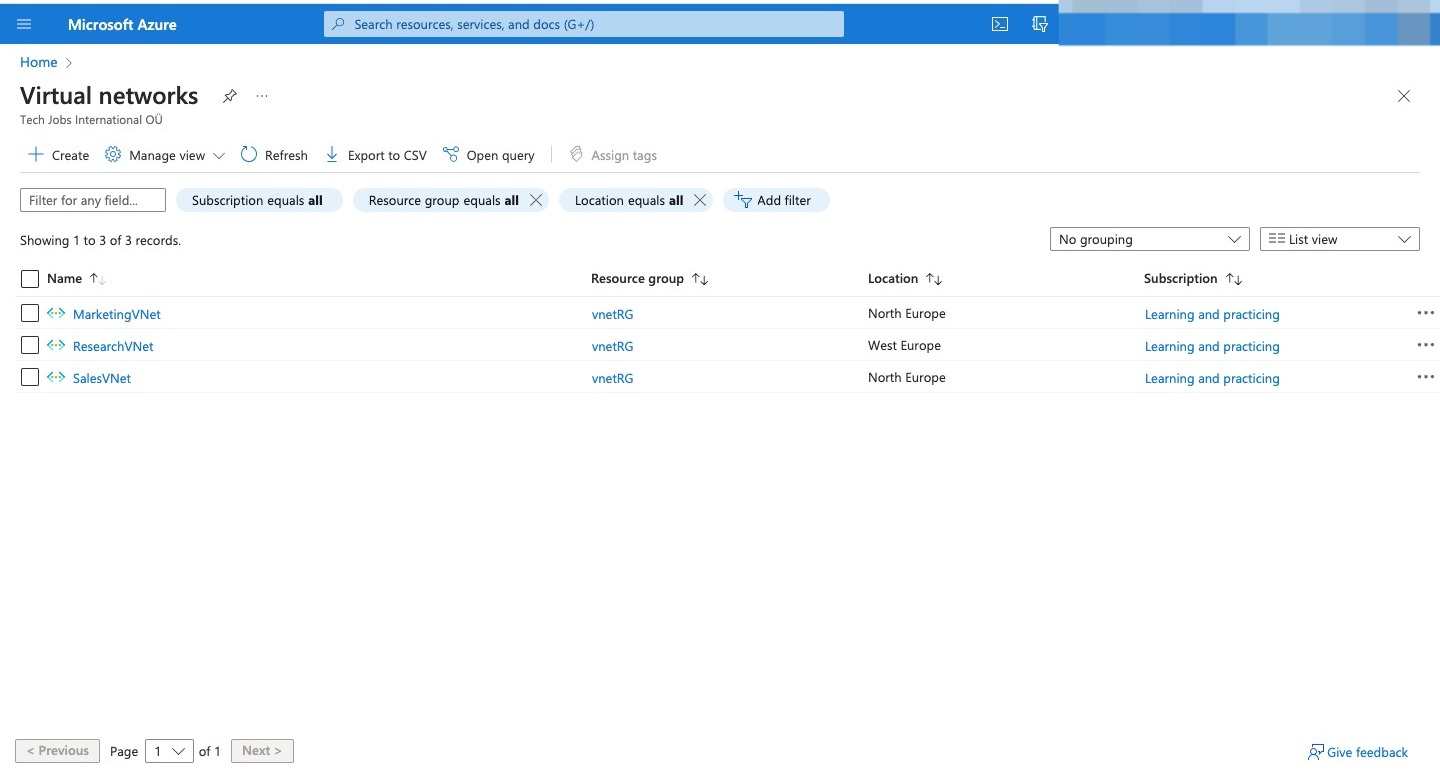This screenshot has width=1440, height=783.
Task: Open vnetRG link in ResearchVNet row
Action: pos(612,346)
